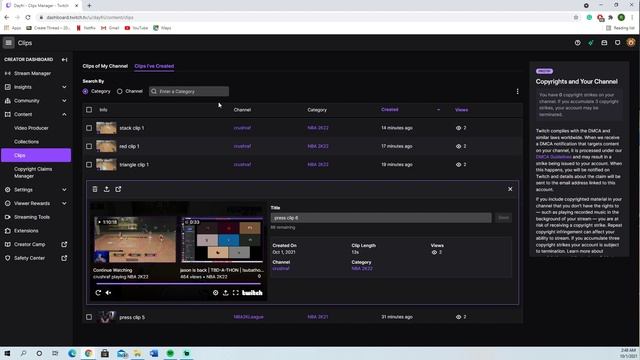The height and width of the screenshot is (360, 640).
Task: Click the Save title button
Action: tap(503, 218)
